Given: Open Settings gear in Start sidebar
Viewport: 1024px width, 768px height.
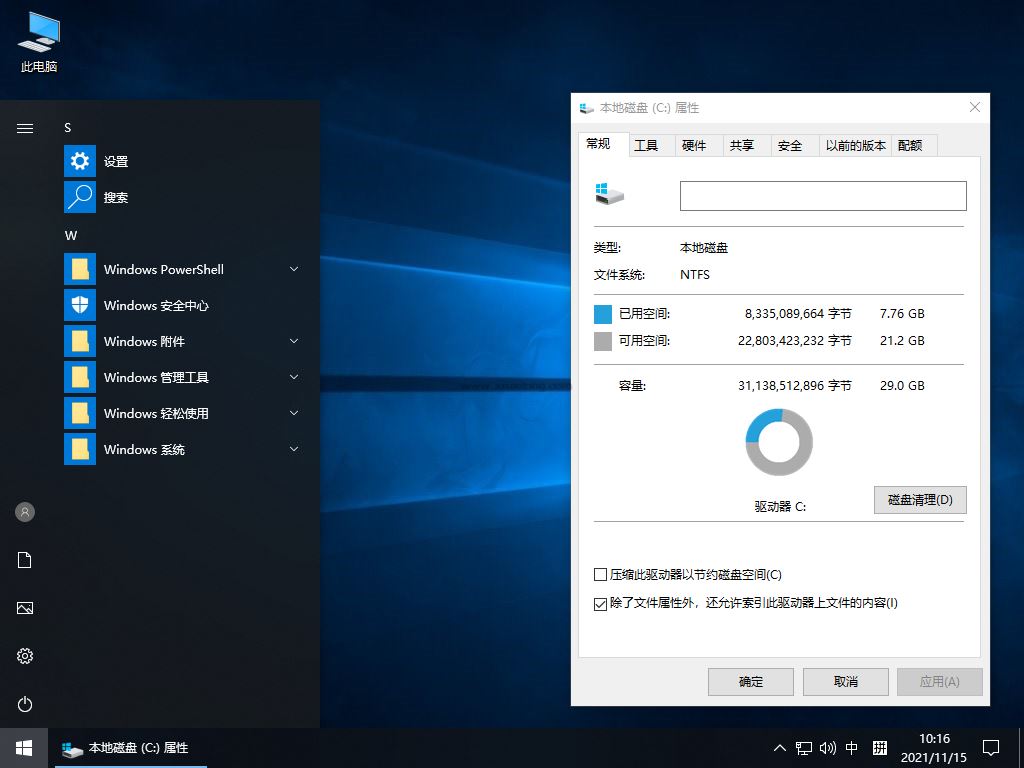Looking at the screenshot, I should 25,656.
